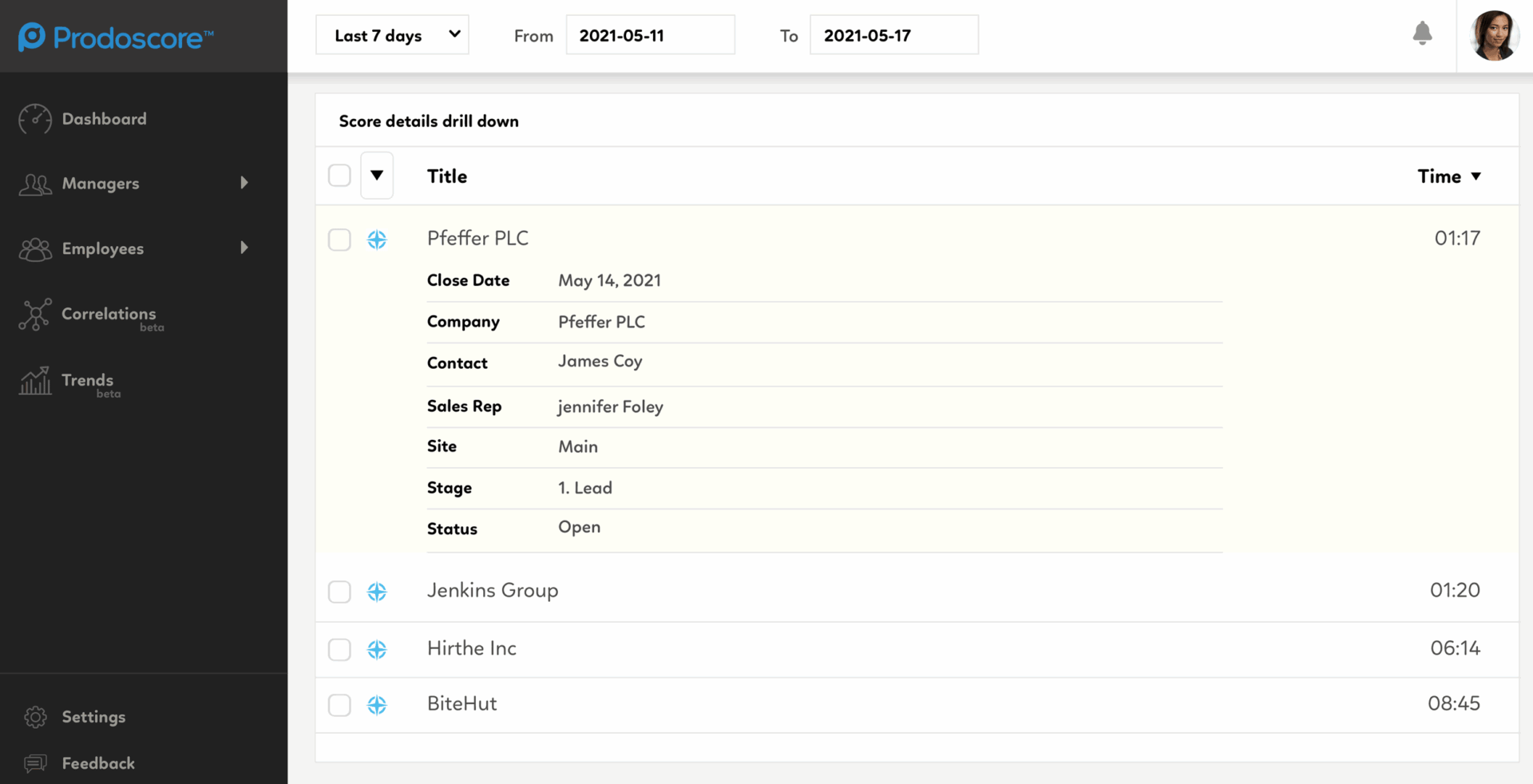Open the Last 7 days dropdown

(x=392, y=35)
